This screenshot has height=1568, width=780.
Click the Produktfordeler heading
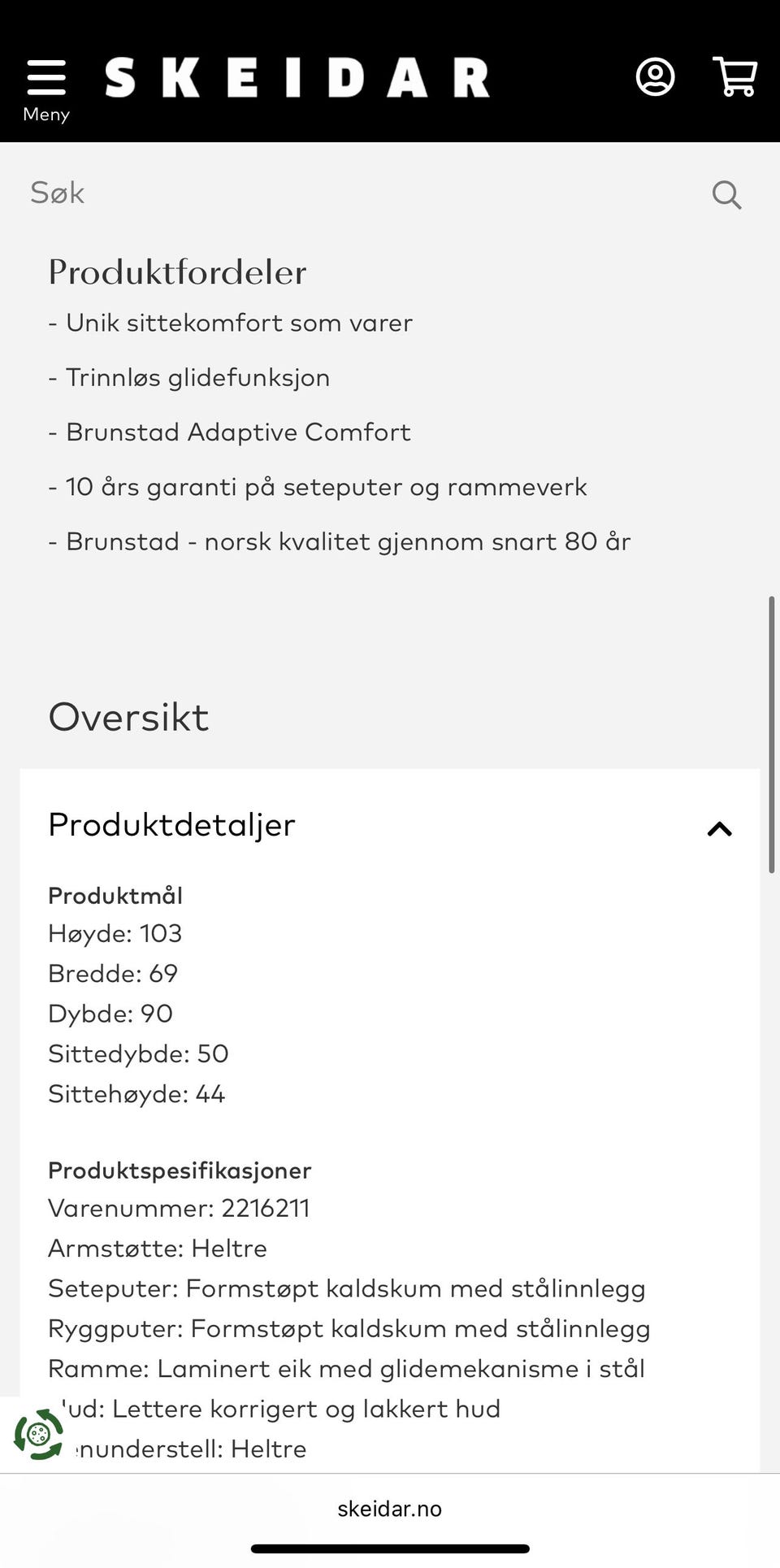[x=177, y=272]
